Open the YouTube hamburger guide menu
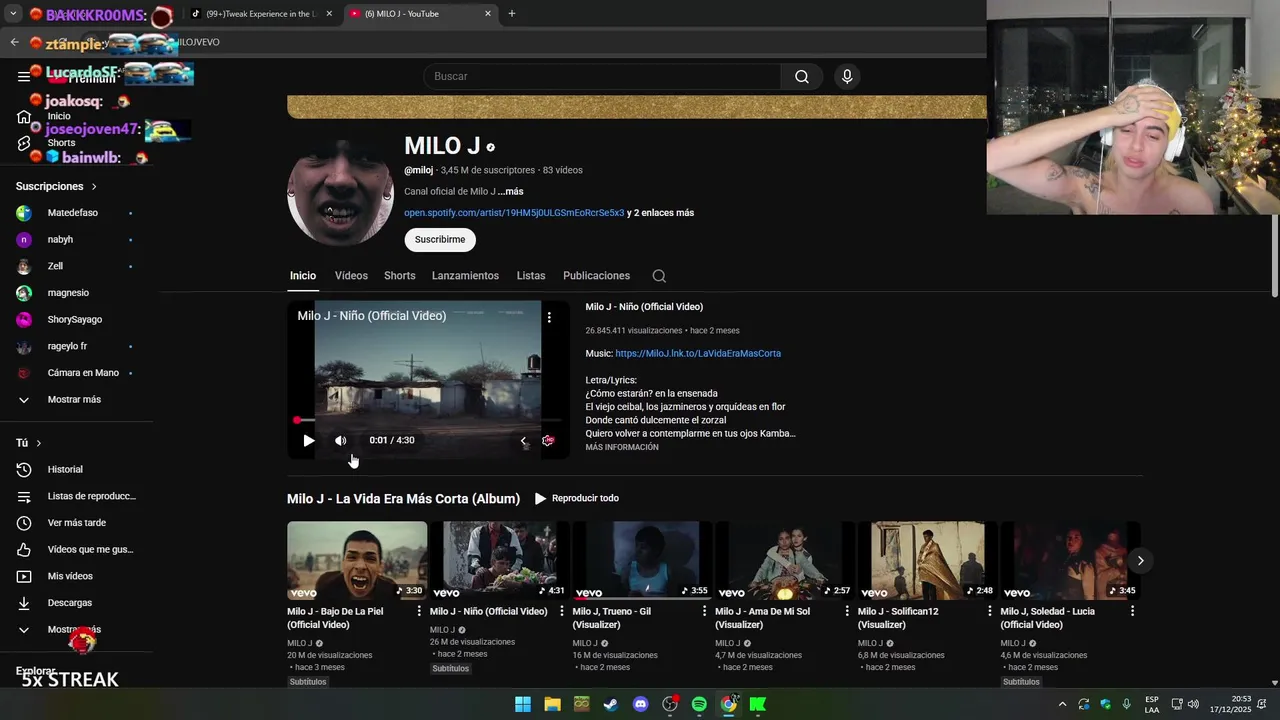Screen dimensions: 1280x720 coord(24,76)
